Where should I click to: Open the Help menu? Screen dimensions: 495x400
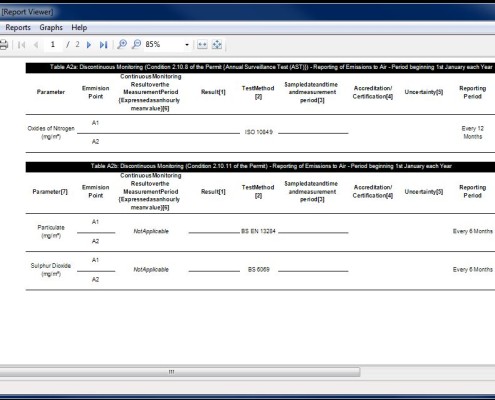point(79,28)
